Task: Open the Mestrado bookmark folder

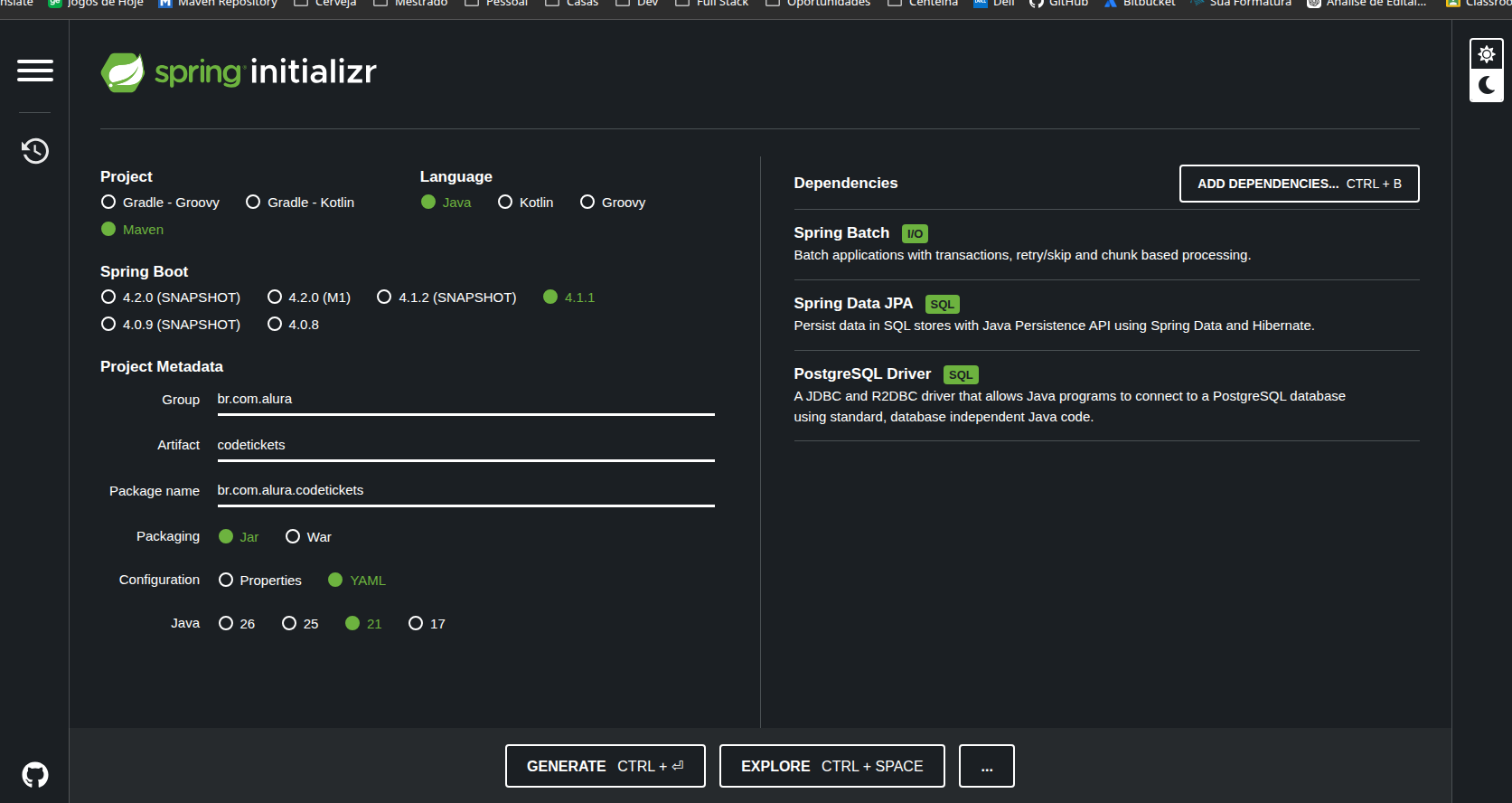Action: click(410, 4)
